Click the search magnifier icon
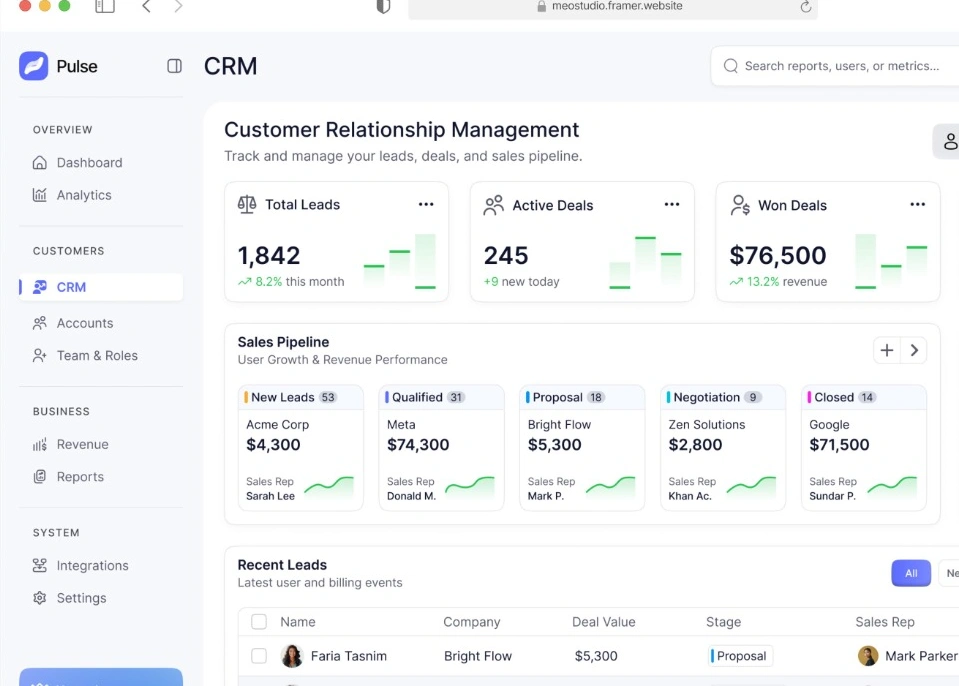 [730, 66]
